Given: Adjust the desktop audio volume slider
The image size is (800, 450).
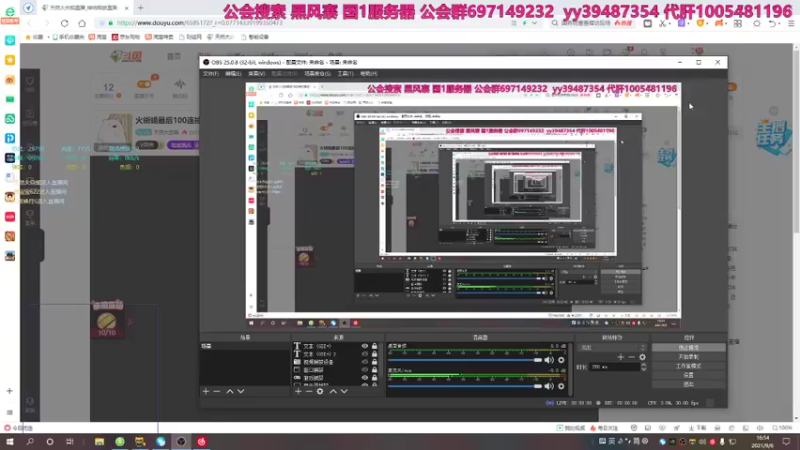Looking at the screenshot, I should 465,360.
